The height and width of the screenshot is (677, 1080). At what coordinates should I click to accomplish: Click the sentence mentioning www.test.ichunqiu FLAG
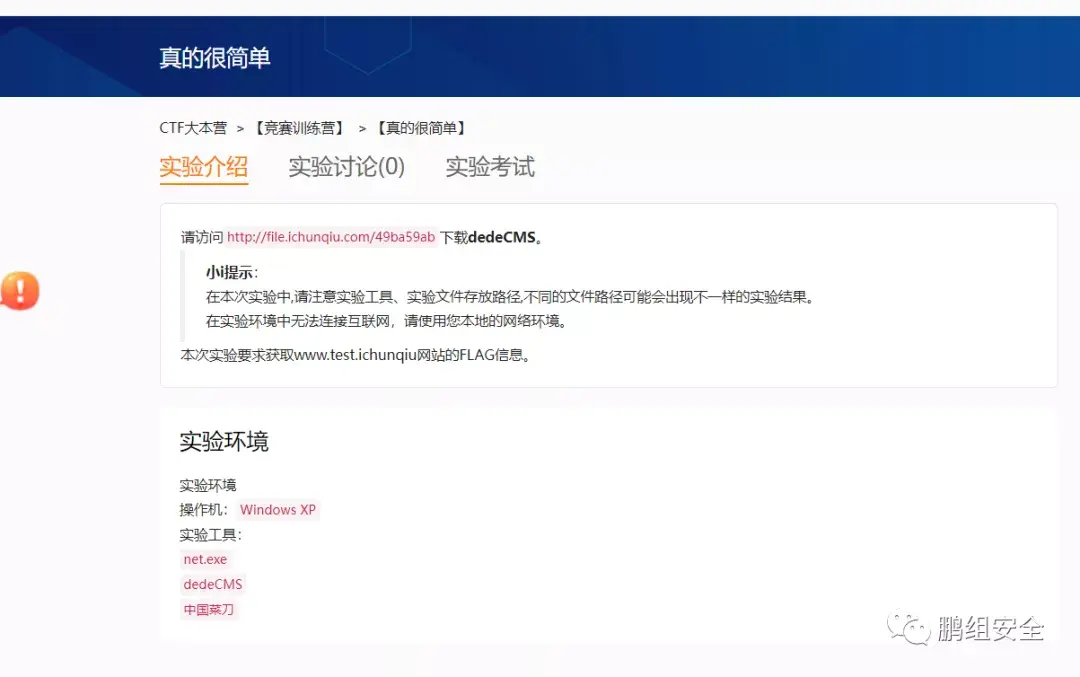point(355,355)
